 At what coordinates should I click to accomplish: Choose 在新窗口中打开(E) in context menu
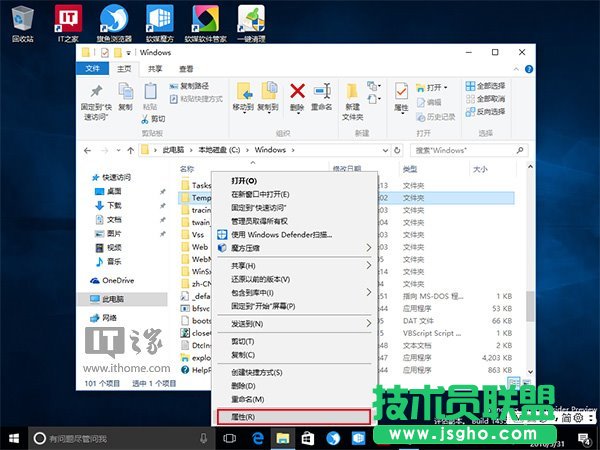[x=294, y=194]
